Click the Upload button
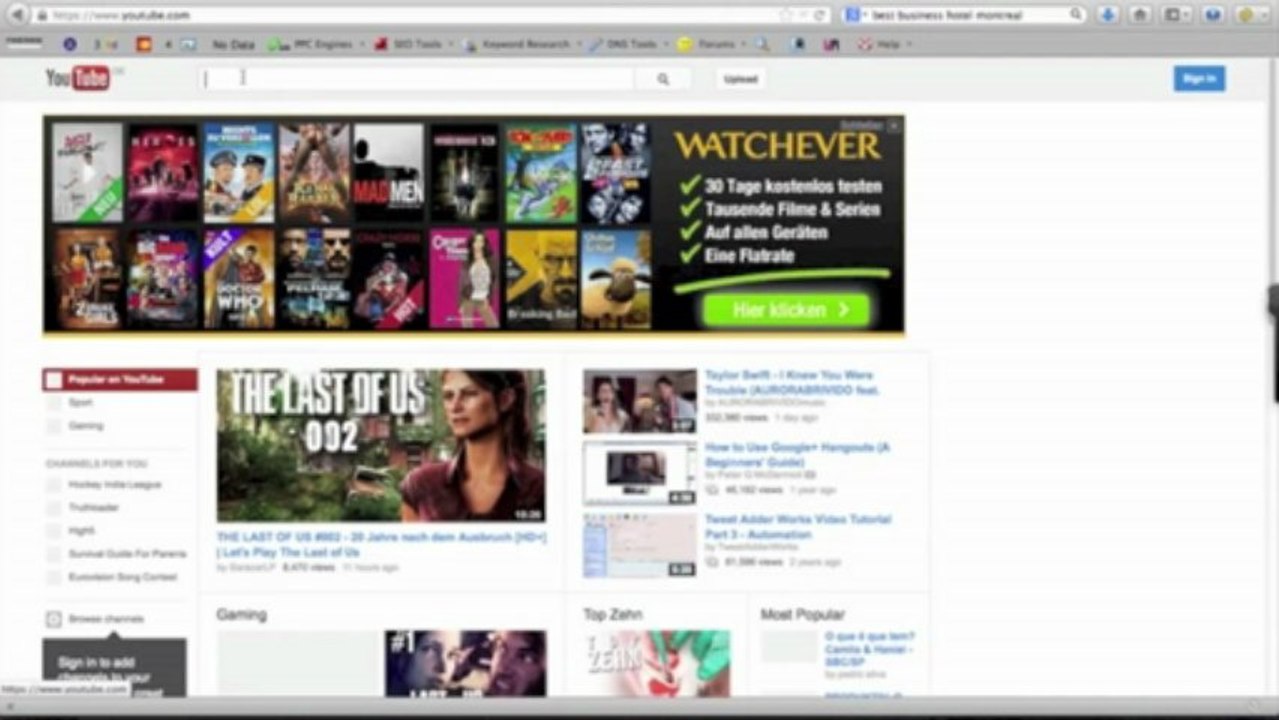The height and width of the screenshot is (720, 1279). tap(741, 79)
